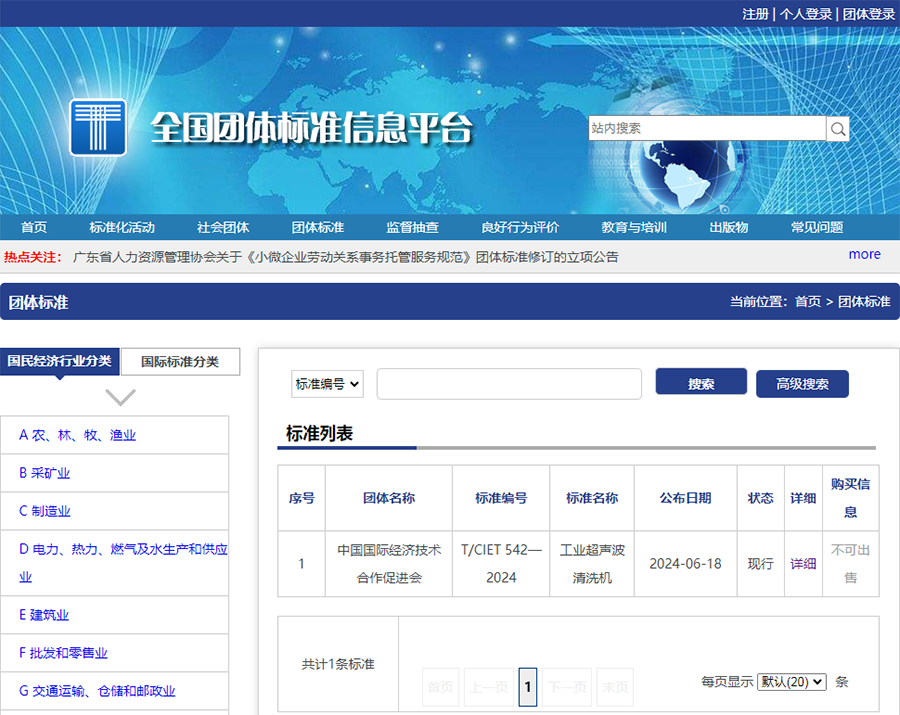Expand the chevron below the classification tabs
This screenshot has width=900, height=715.
coord(120,397)
